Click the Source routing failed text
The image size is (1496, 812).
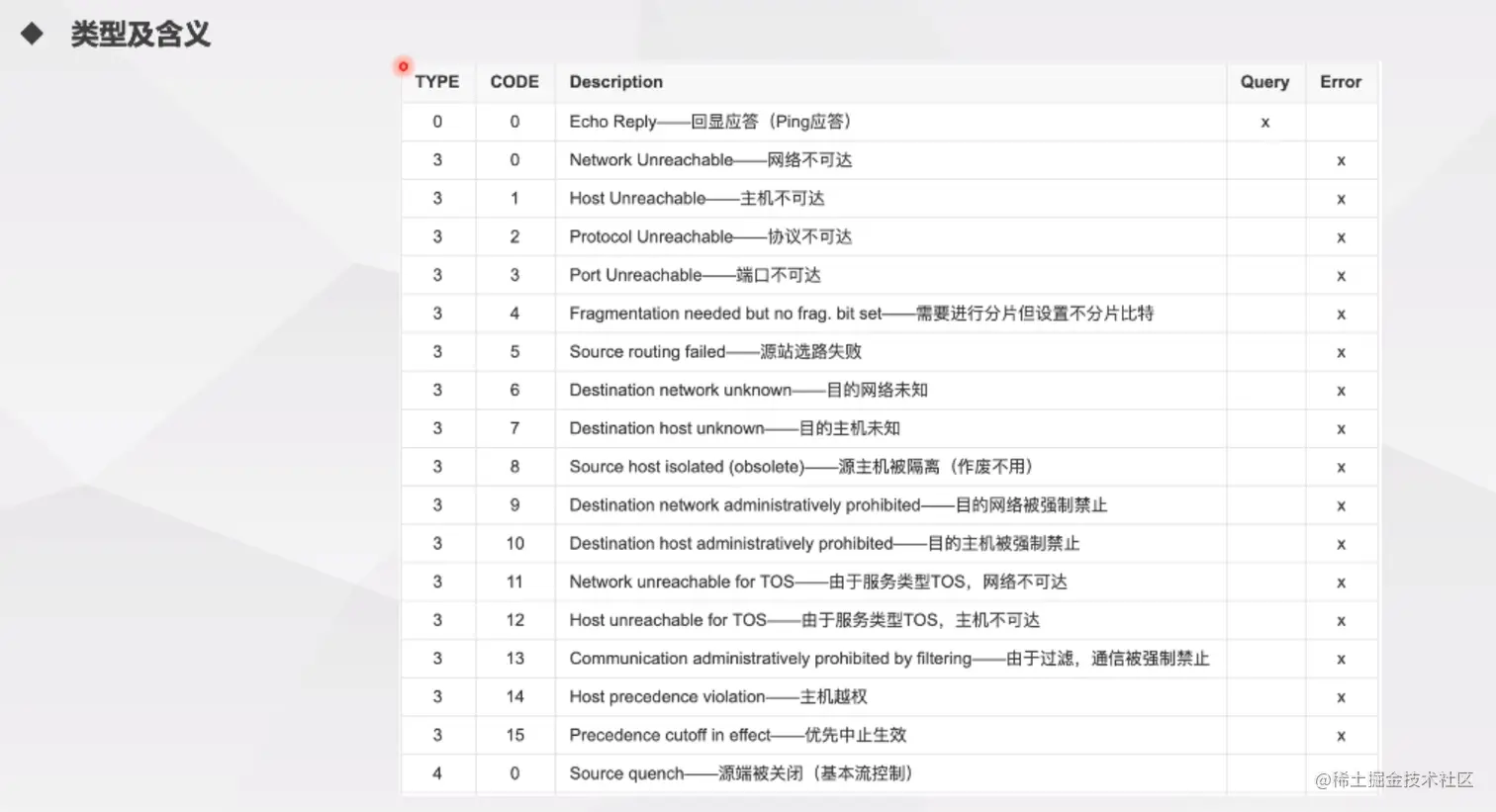tap(715, 352)
